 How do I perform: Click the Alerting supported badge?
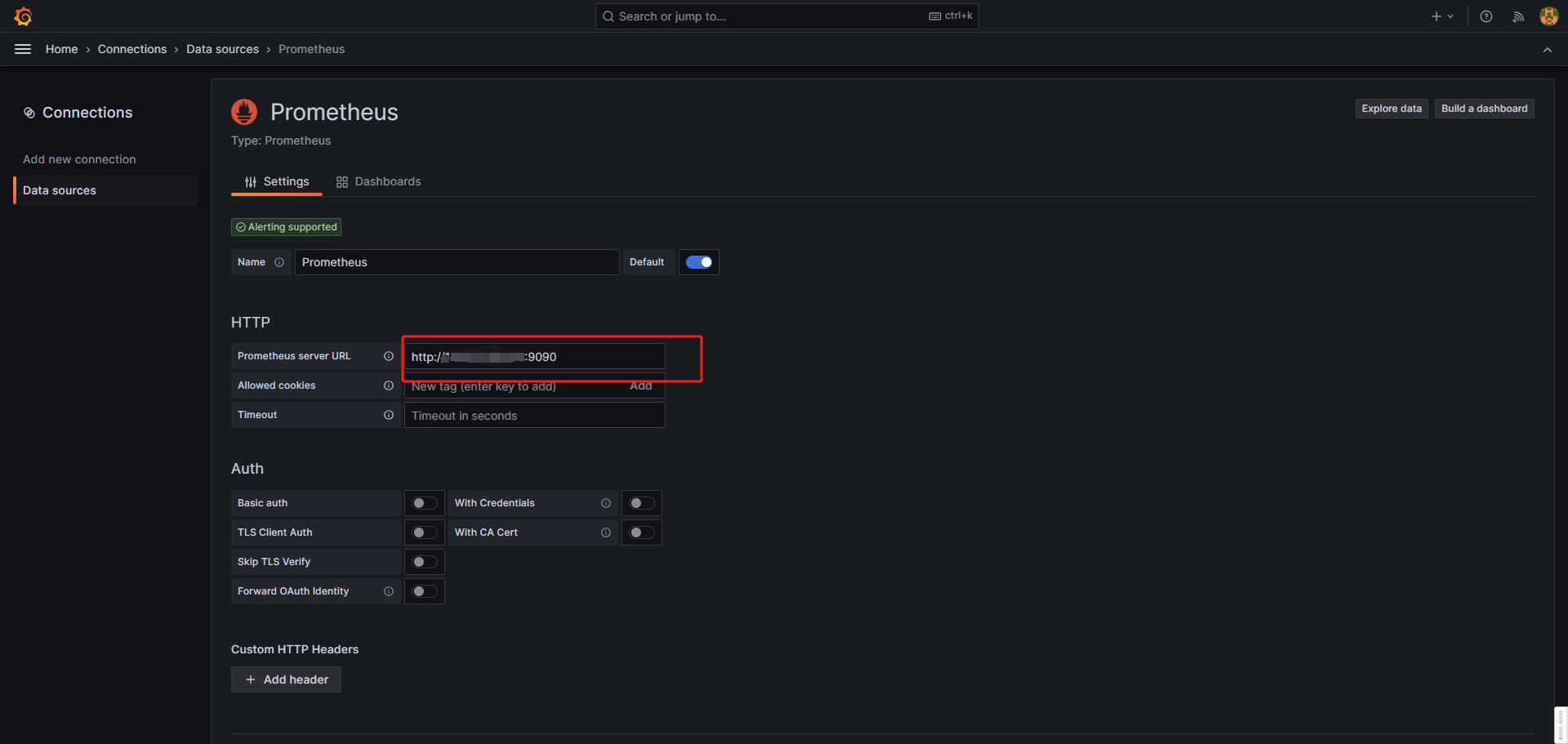[x=287, y=227]
